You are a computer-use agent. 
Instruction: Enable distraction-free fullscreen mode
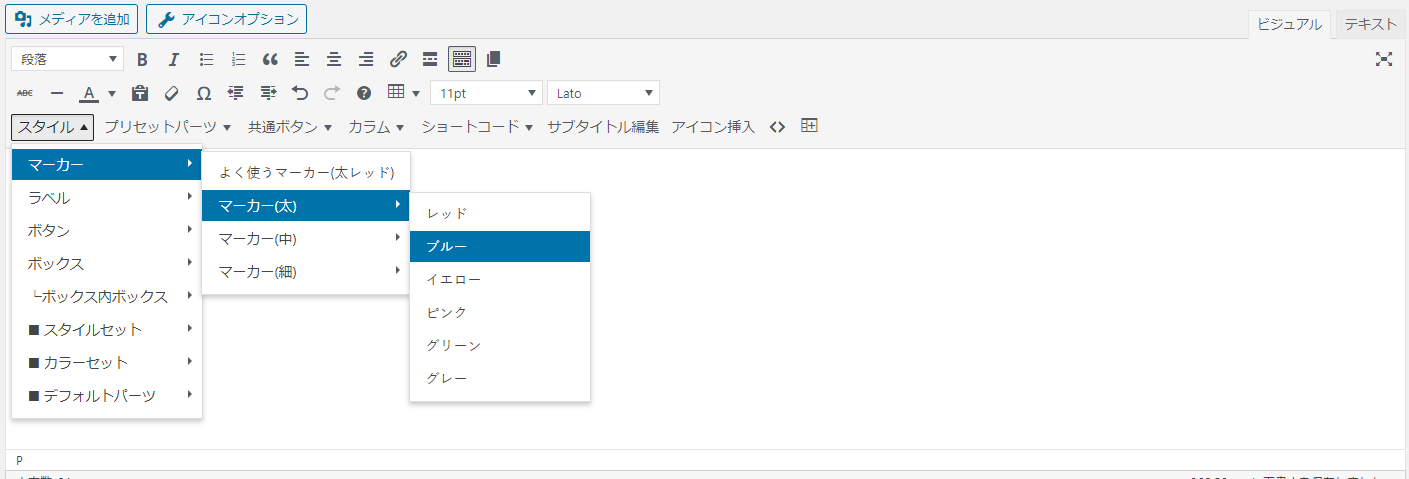point(1384,59)
